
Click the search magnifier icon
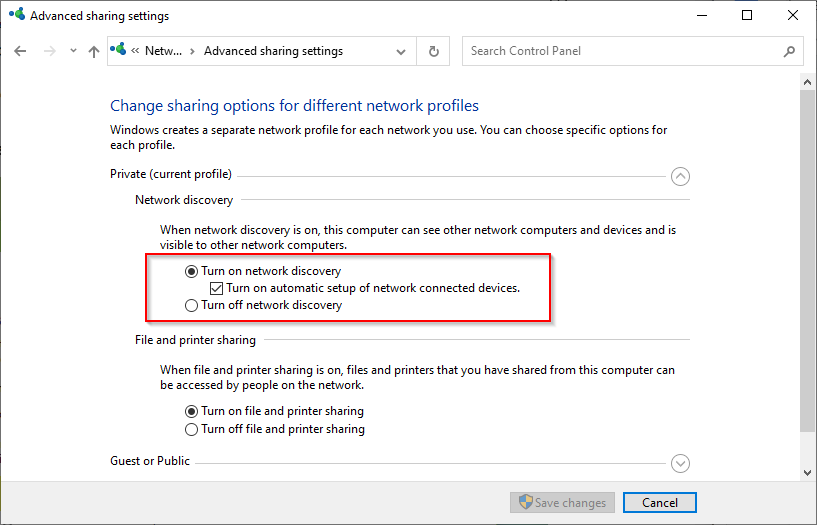pos(789,51)
